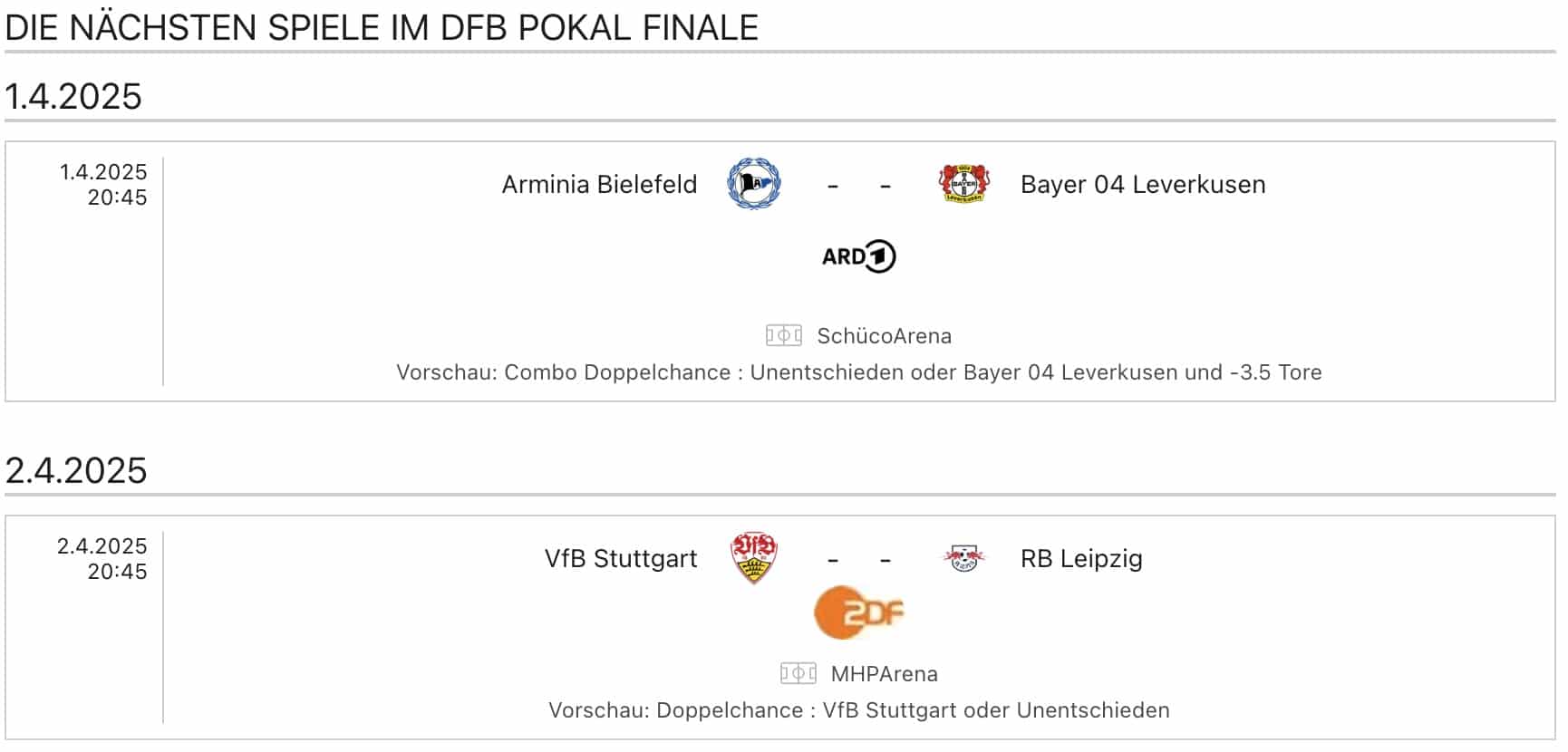This screenshot has height=752, width=1568.
Task: Click the Arminia Bielefeld club crest
Action: point(754,184)
